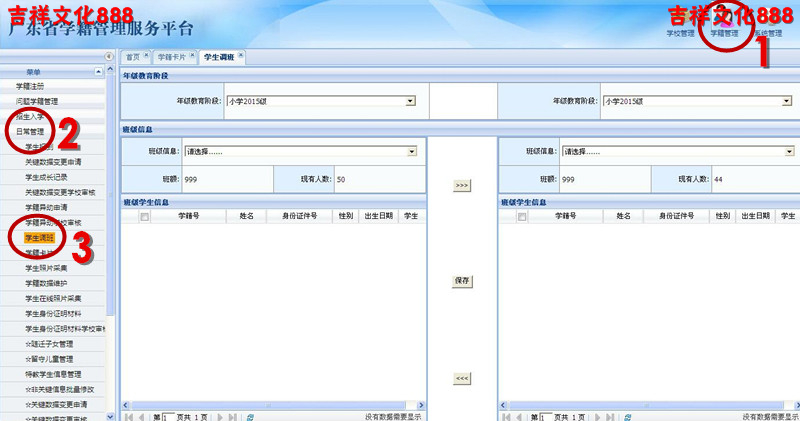800x421 pixels.
Task: Open 学籍注册 in the sidebar menu
Action: [x=30, y=86]
